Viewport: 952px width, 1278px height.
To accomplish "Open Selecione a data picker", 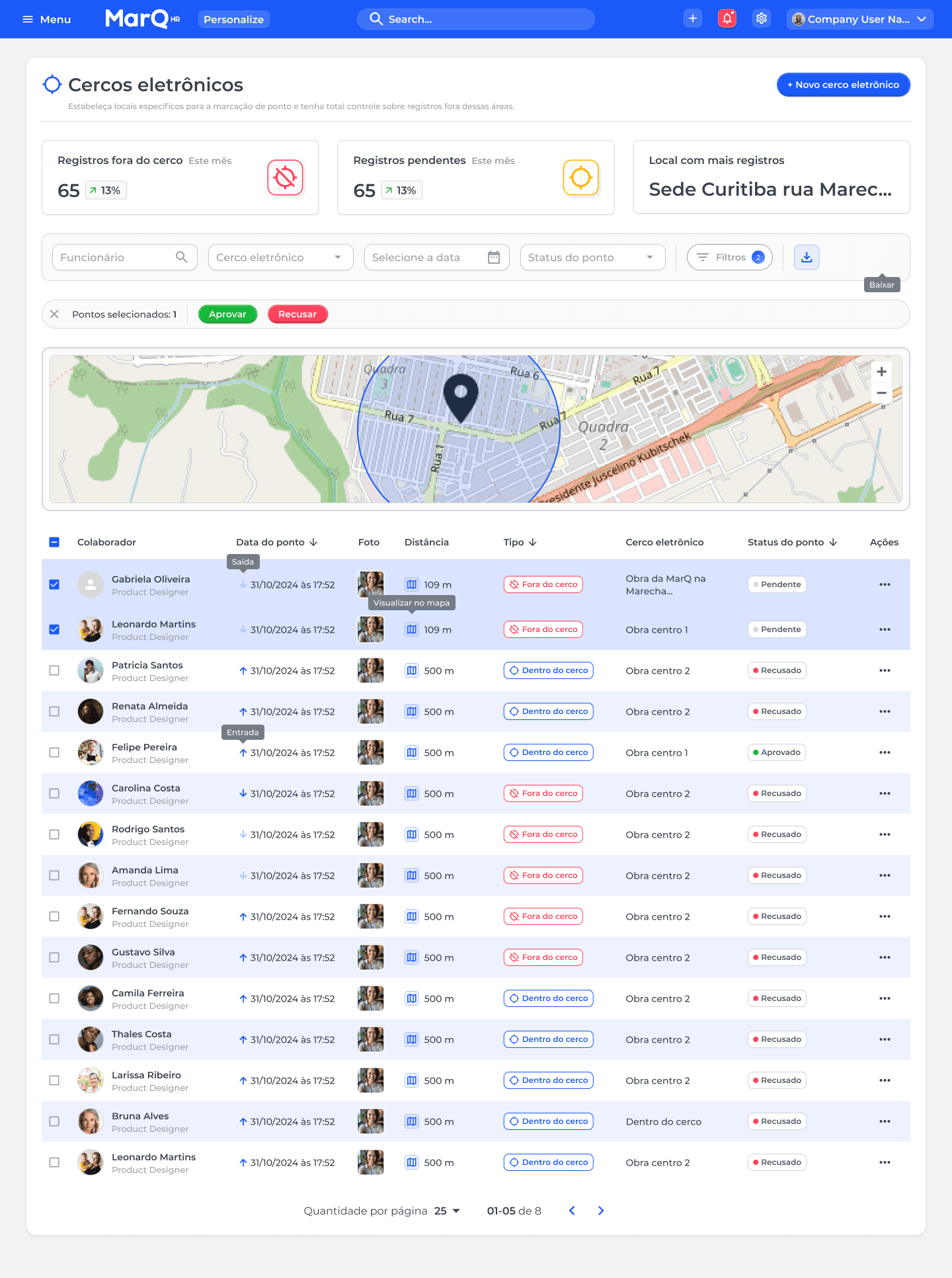I will pos(437,257).
